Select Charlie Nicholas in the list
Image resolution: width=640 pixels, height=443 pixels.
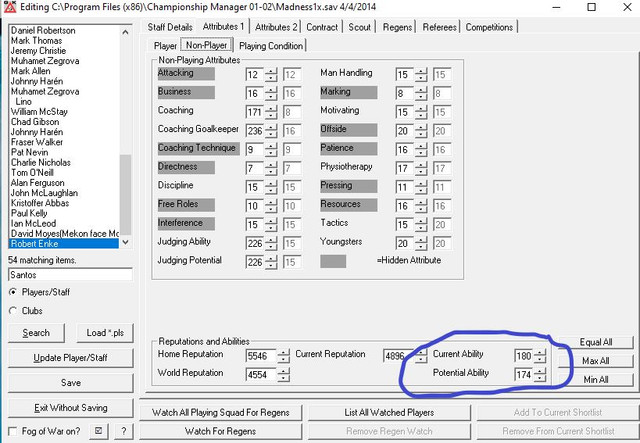41,163
